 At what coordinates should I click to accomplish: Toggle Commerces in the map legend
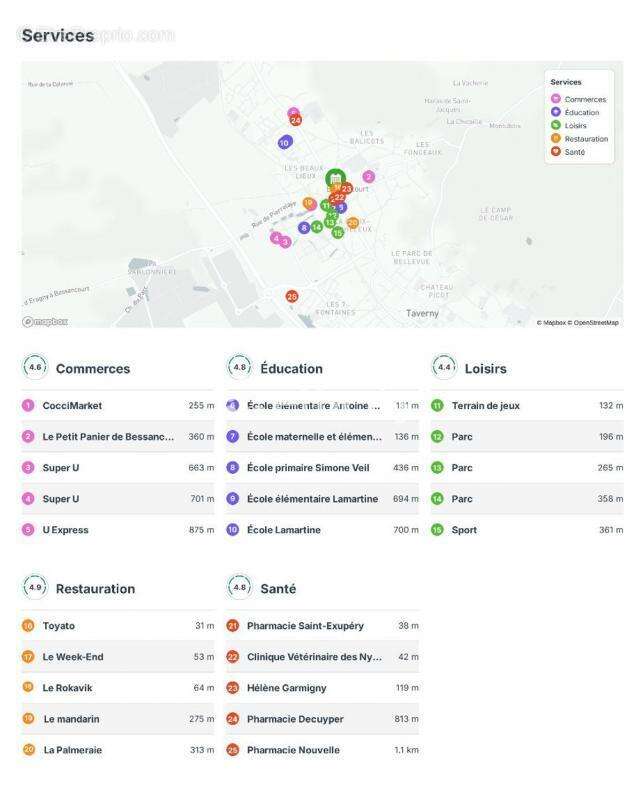[584, 99]
